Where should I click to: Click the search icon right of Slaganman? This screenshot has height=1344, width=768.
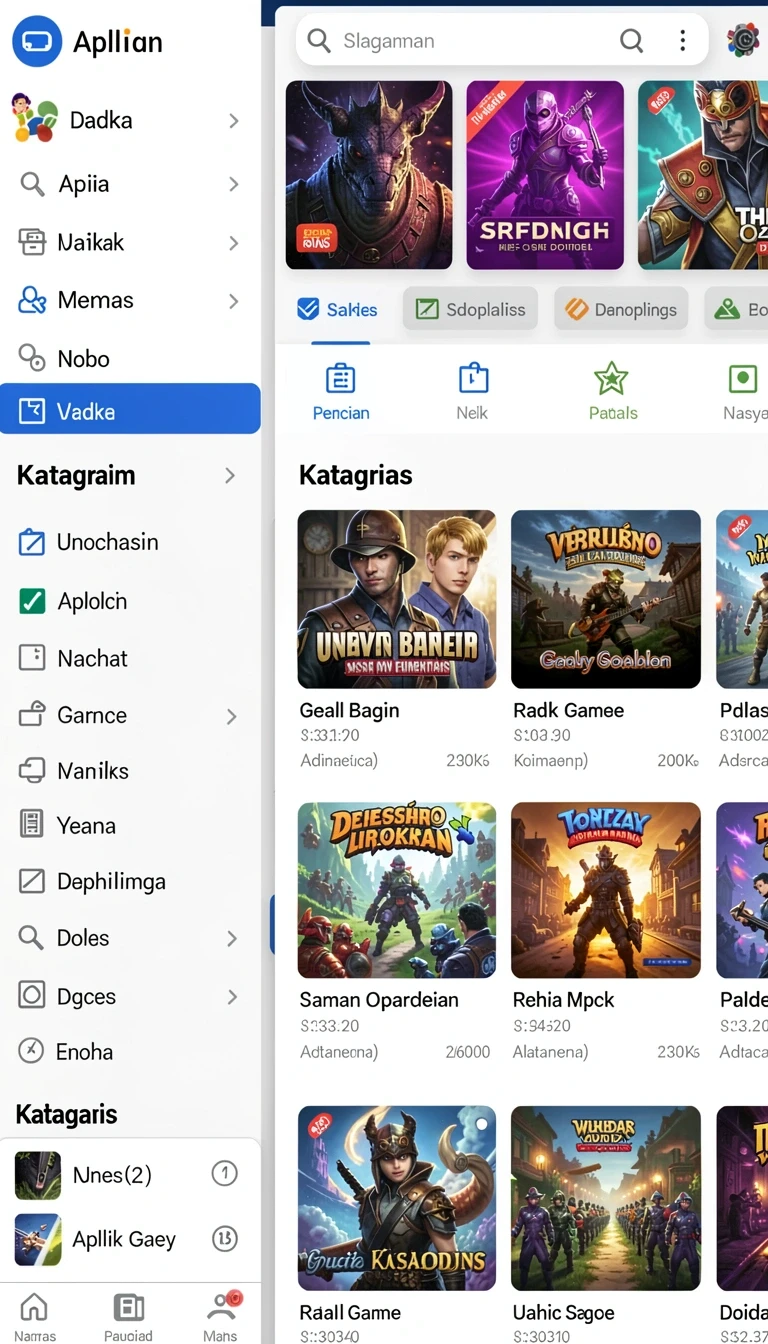(632, 41)
